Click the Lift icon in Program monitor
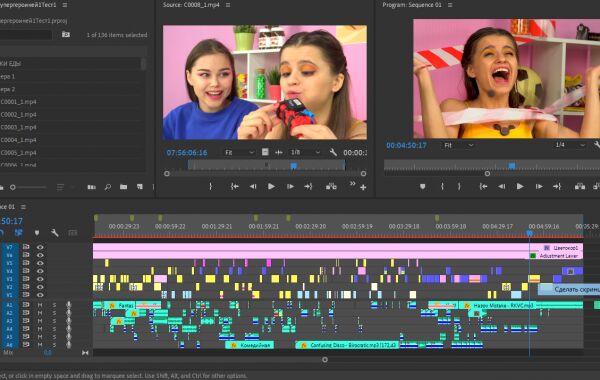600x380 pixels. click(579, 186)
